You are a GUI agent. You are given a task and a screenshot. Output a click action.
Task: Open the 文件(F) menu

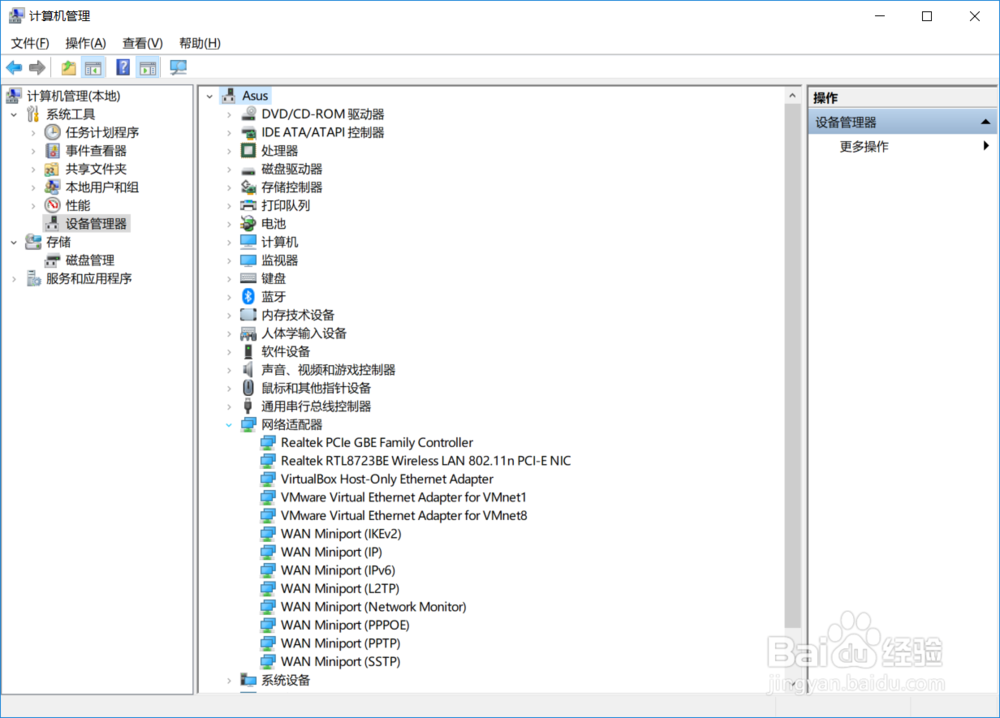(29, 43)
